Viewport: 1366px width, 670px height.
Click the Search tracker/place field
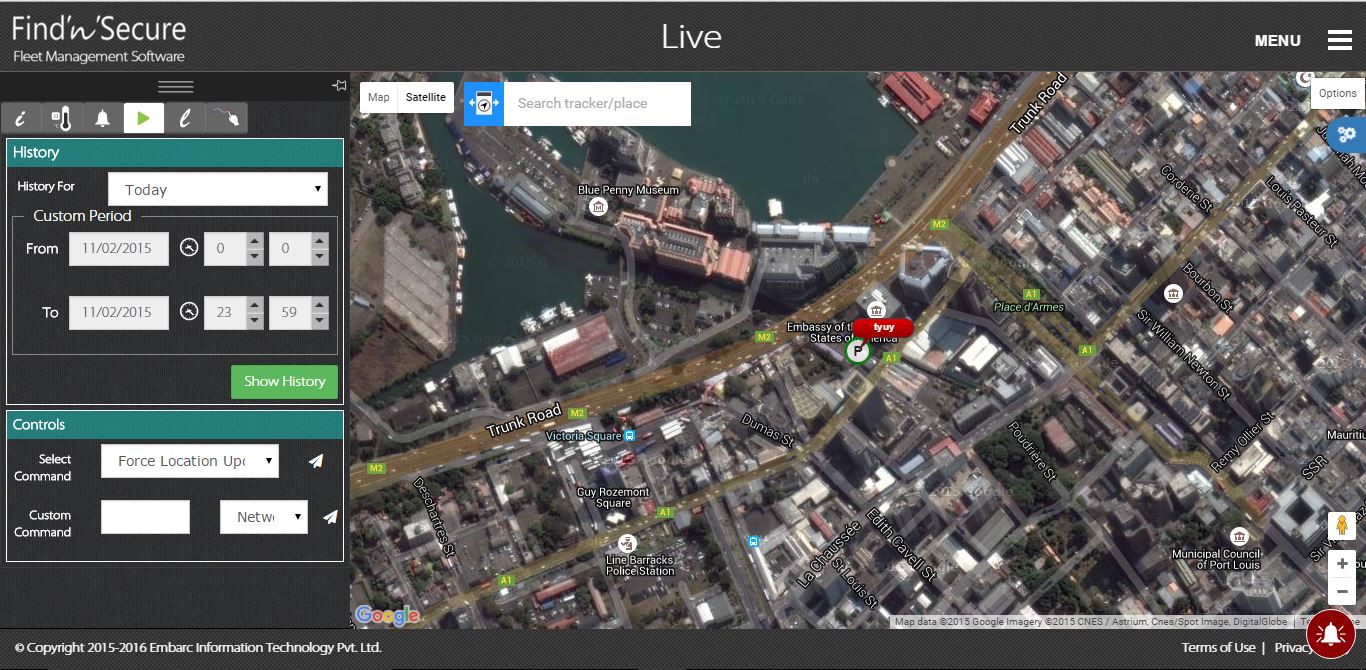tap(597, 103)
